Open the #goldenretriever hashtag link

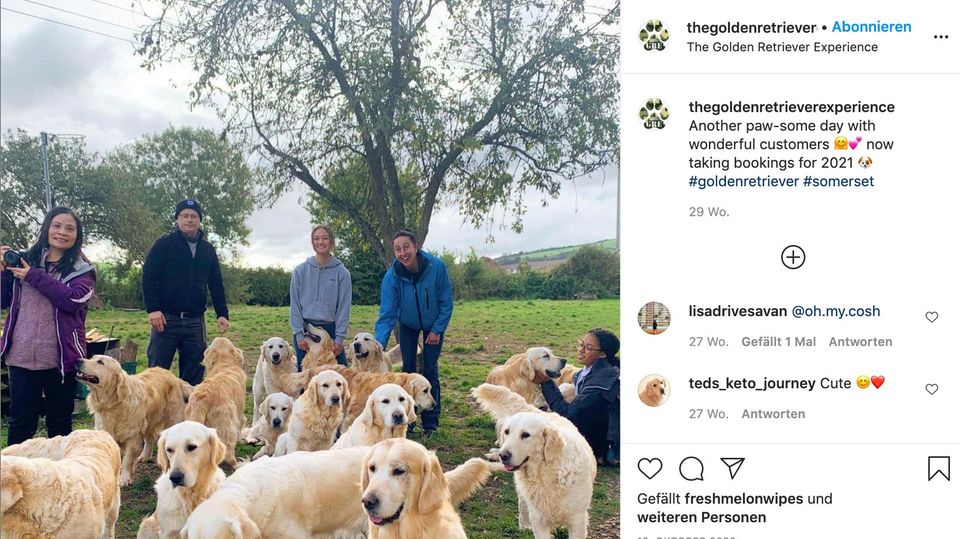coord(743,181)
